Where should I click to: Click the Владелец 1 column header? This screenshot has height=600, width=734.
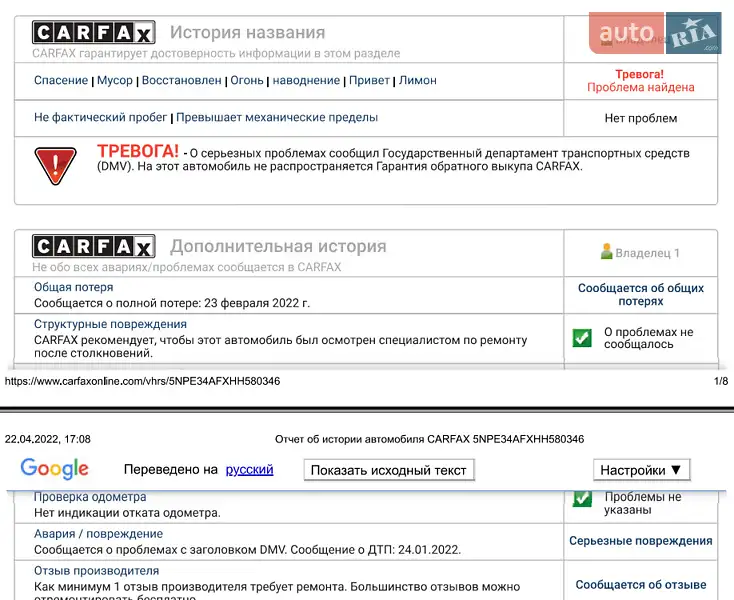pos(640,253)
